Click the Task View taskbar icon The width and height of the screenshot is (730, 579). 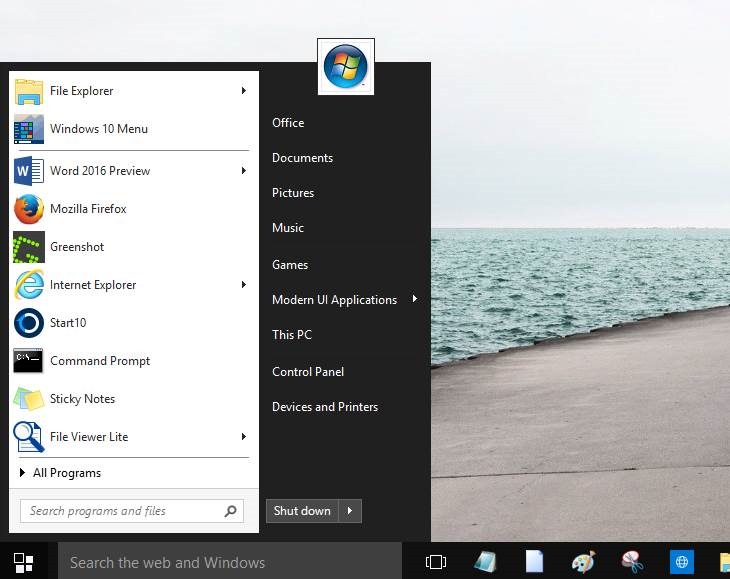click(x=436, y=562)
